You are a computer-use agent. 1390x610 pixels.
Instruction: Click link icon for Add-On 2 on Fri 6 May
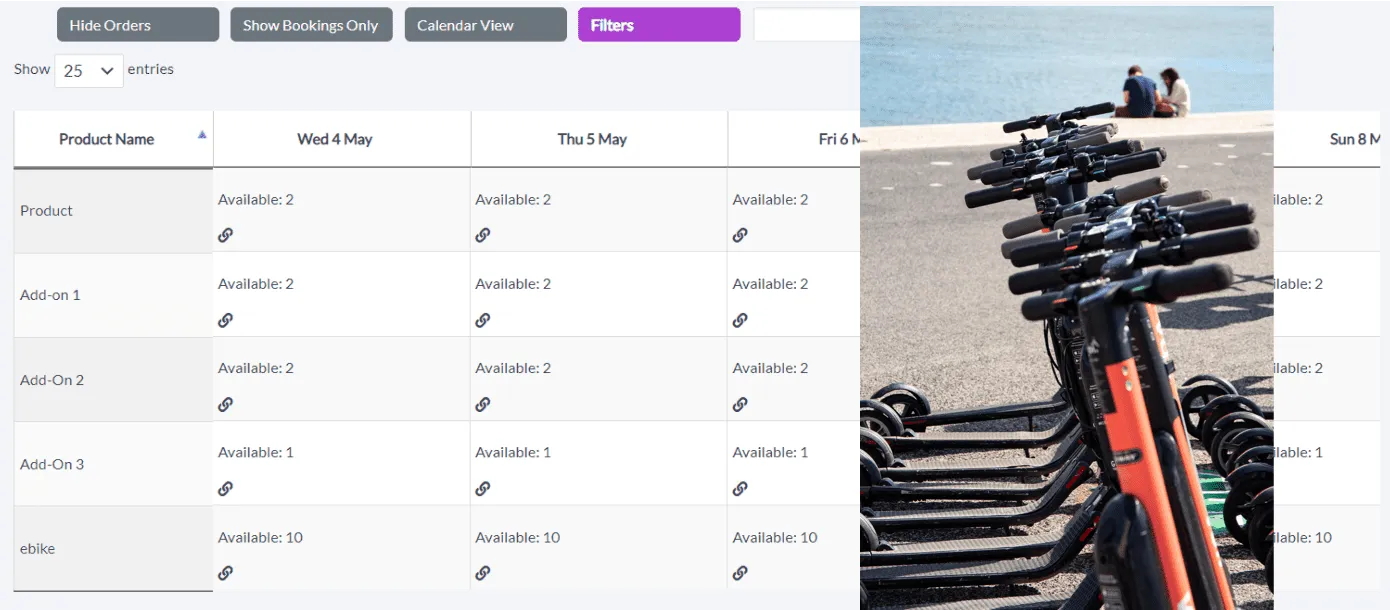click(x=740, y=404)
